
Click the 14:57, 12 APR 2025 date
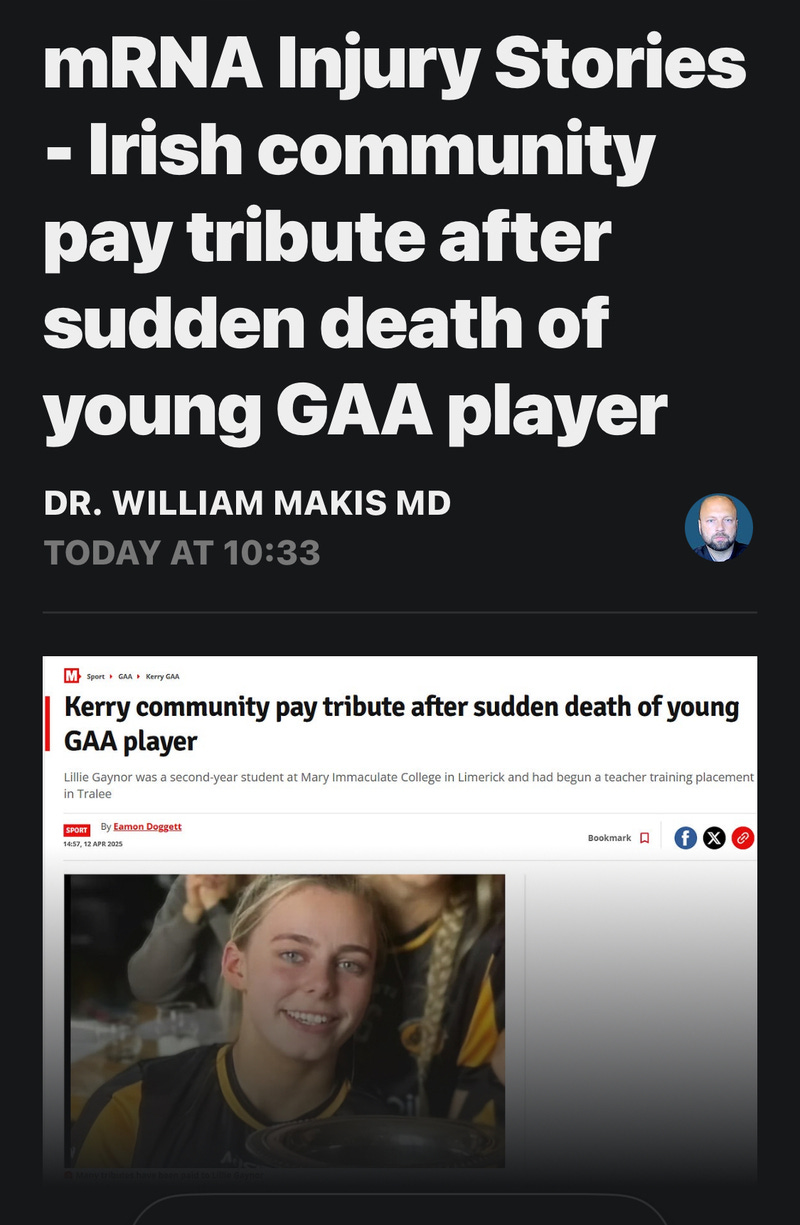tap(93, 845)
